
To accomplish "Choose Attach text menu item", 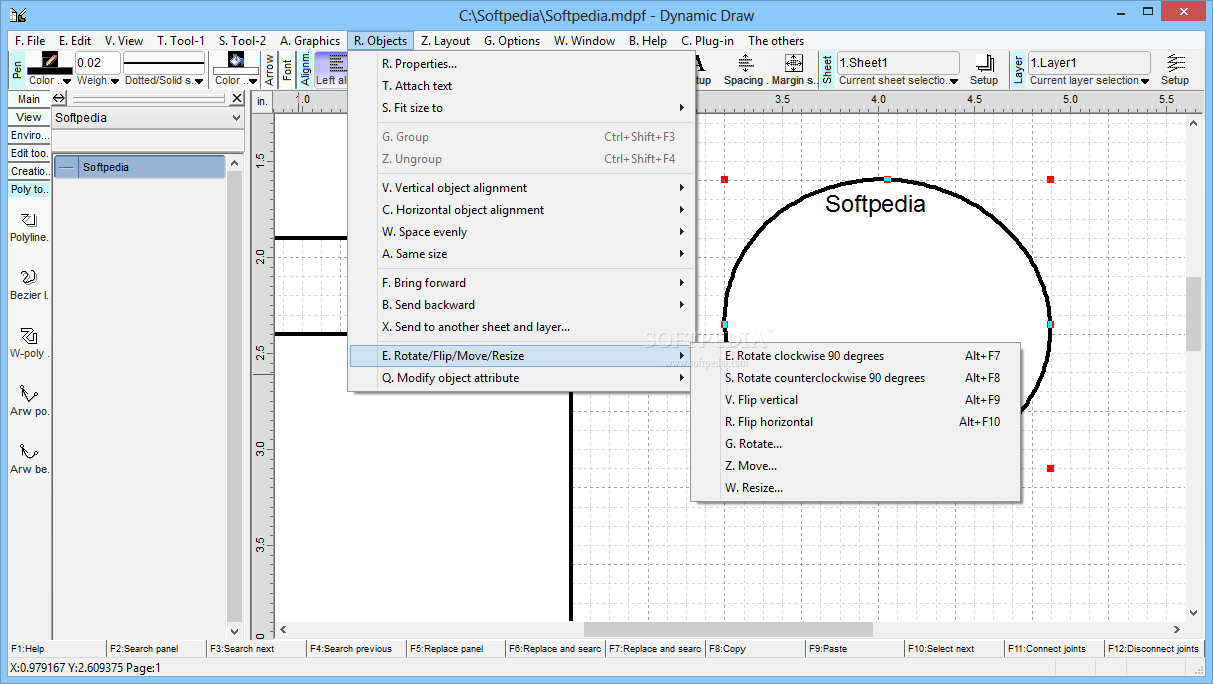I will tap(520, 86).
